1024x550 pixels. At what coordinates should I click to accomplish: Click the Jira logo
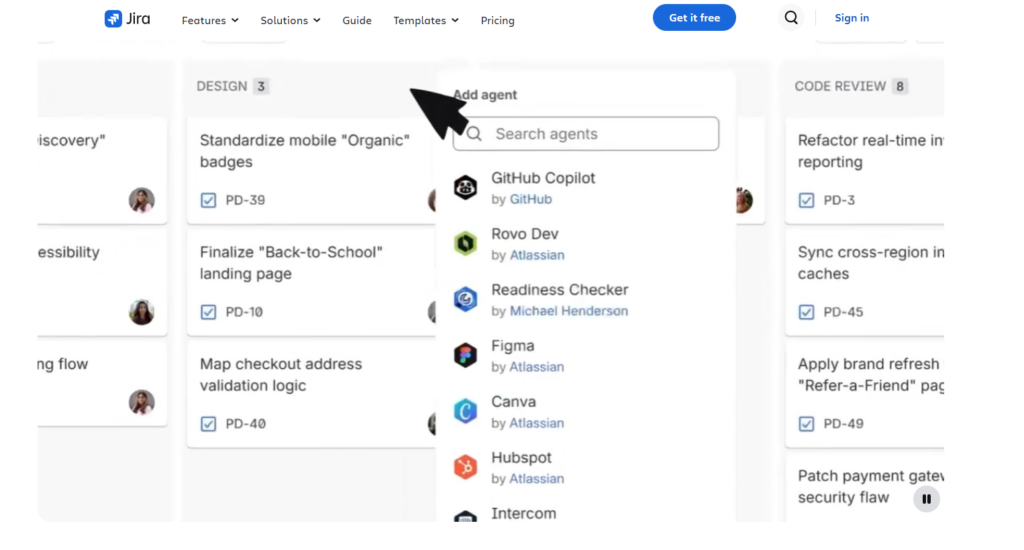(127, 19)
